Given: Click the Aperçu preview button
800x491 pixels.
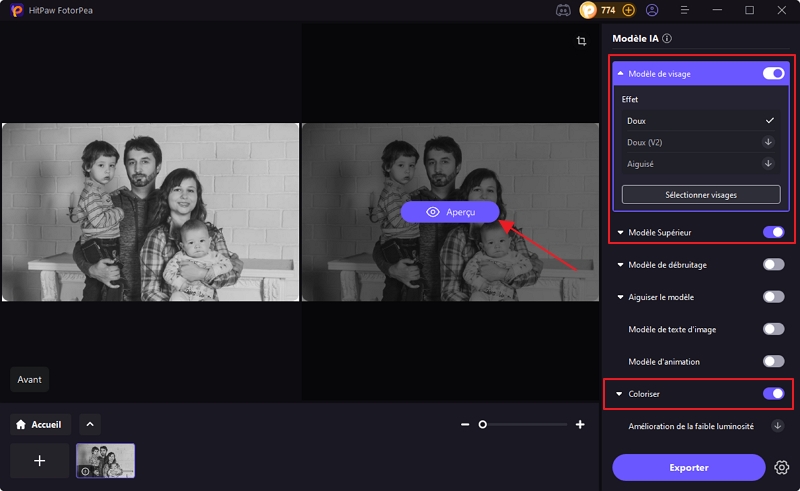Looking at the screenshot, I should 449,212.
